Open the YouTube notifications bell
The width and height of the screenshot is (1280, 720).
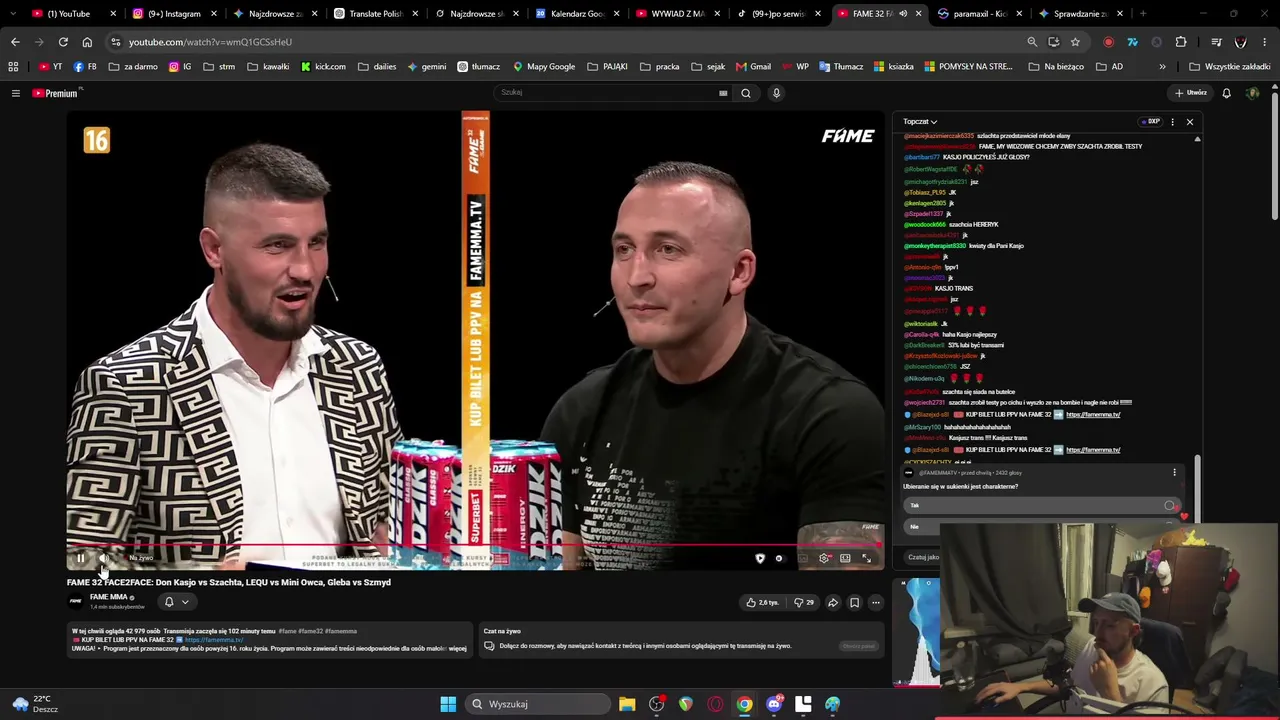(x=1226, y=93)
